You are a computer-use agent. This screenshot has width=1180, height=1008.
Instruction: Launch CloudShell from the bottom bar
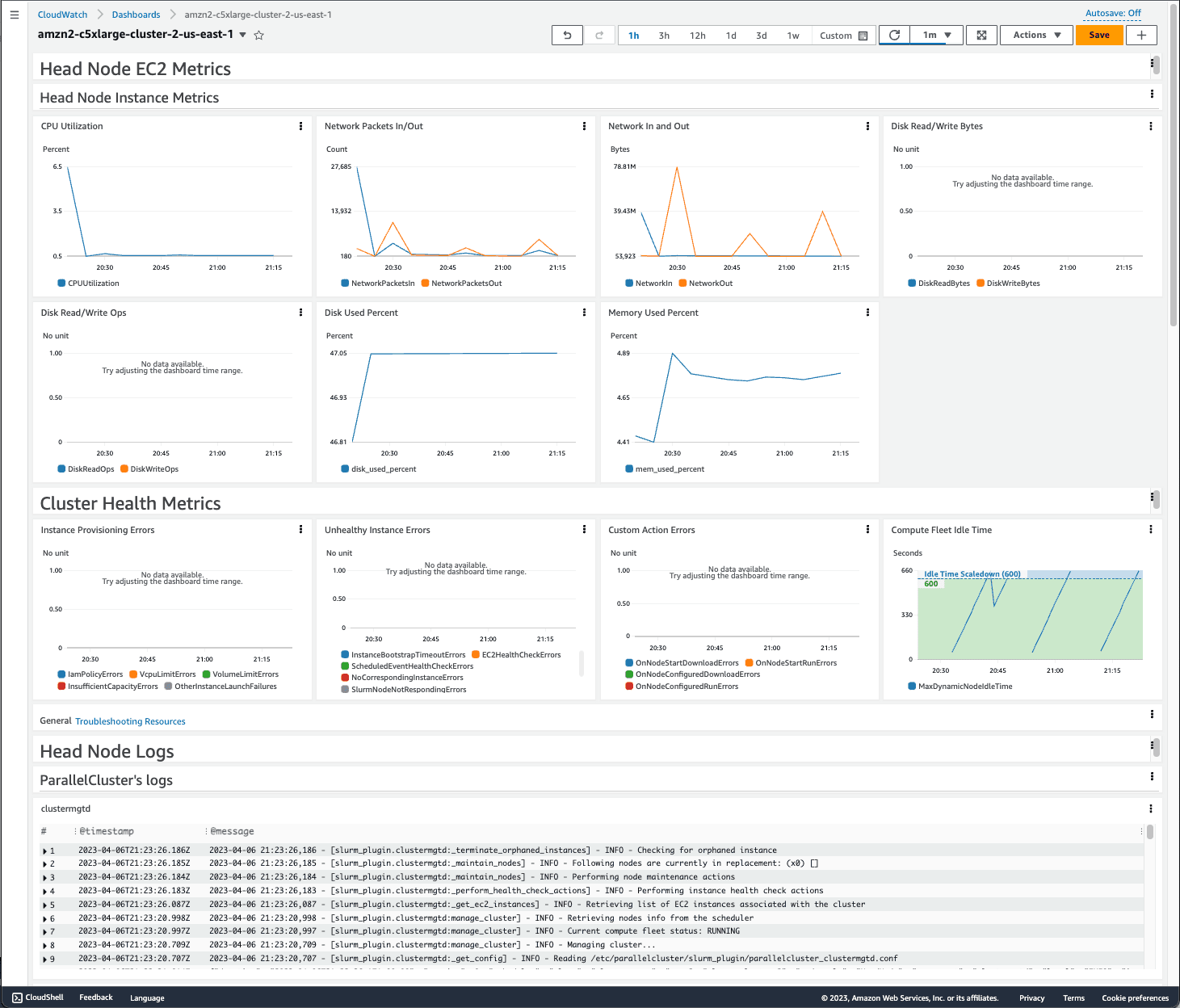click(x=37, y=997)
